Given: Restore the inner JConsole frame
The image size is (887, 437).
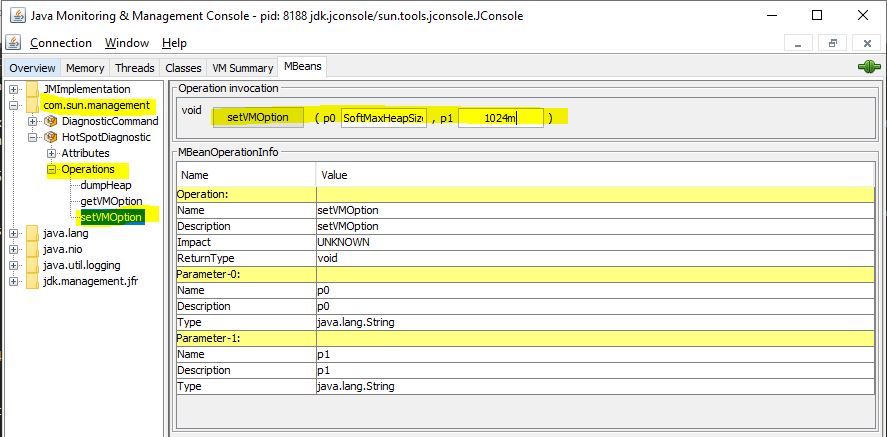Looking at the screenshot, I should (833, 43).
